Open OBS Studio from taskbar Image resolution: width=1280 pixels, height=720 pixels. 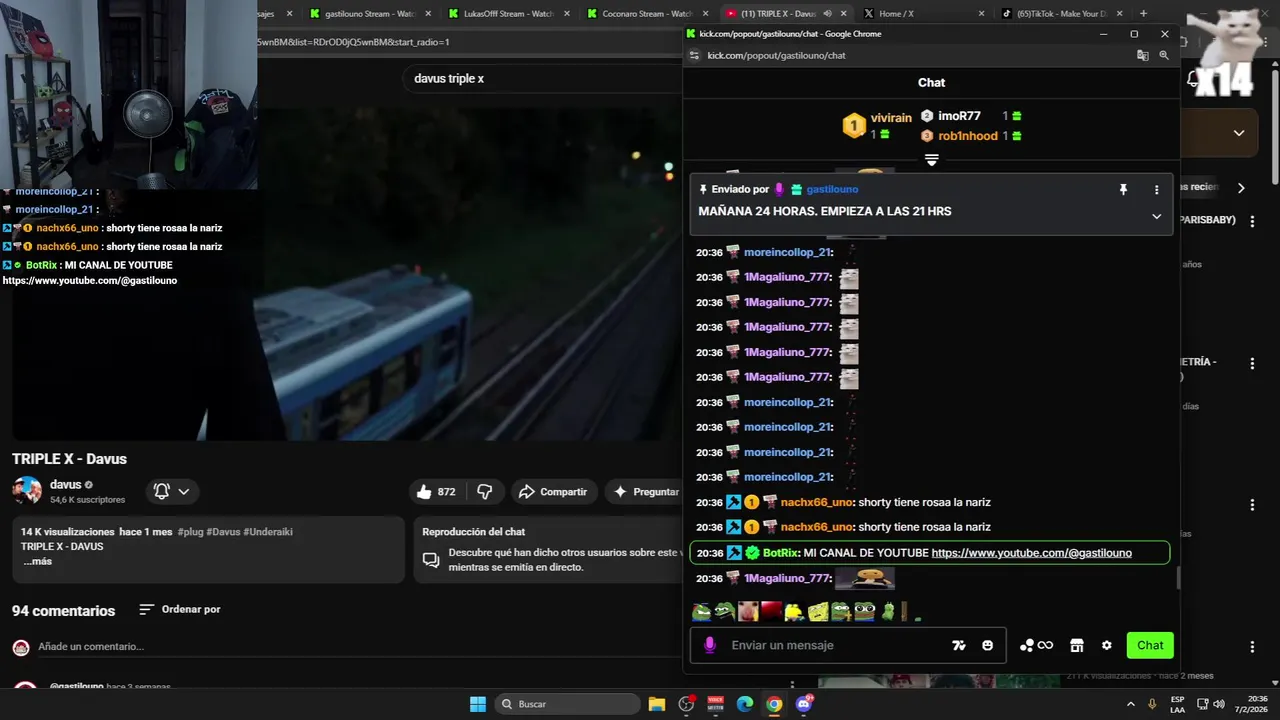pyautogui.click(x=686, y=704)
